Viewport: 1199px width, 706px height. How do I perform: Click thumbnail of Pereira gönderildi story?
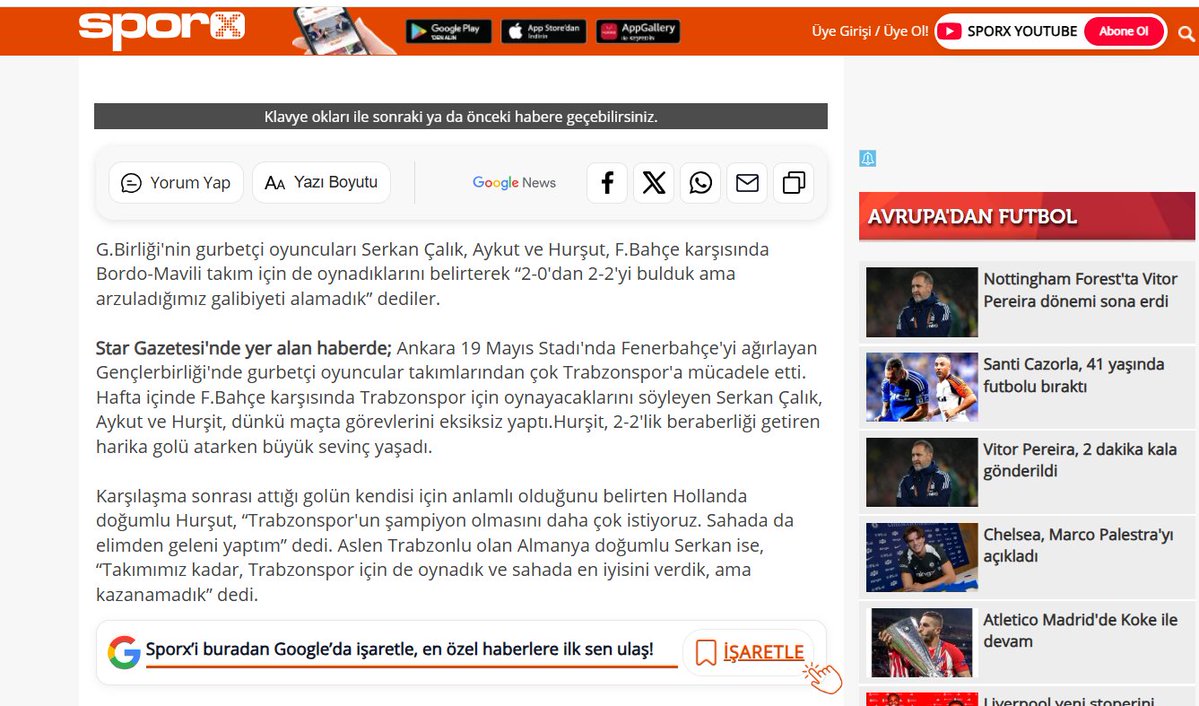(x=921, y=472)
